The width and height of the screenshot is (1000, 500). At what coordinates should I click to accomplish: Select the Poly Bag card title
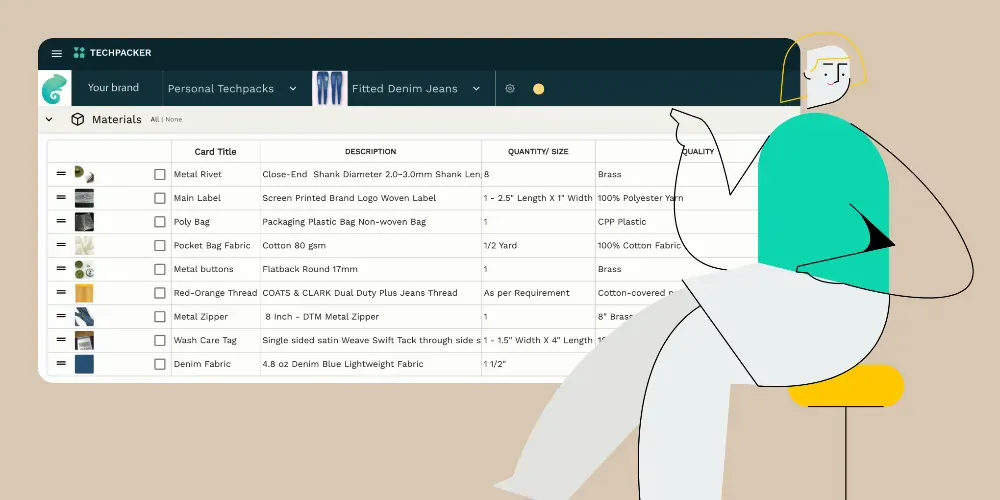tap(191, 222)
